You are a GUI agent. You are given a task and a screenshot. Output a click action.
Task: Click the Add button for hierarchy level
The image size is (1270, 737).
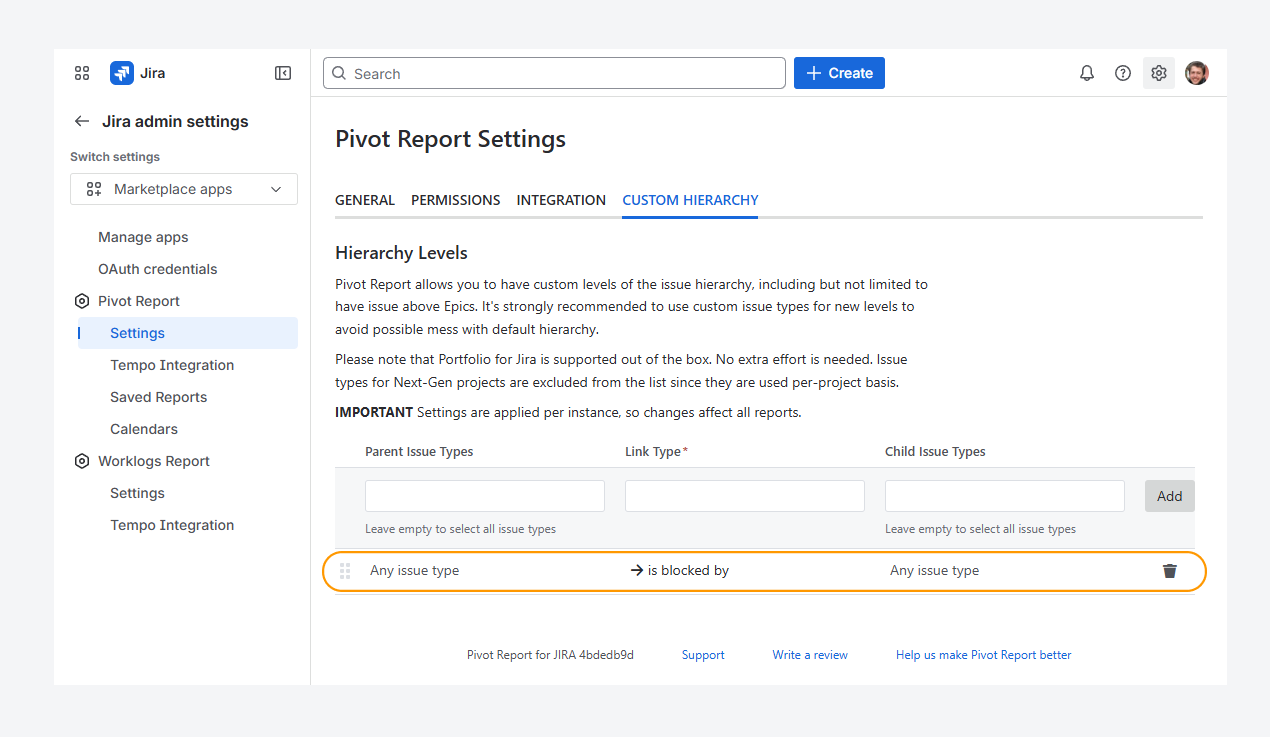tap(1170, 496)
